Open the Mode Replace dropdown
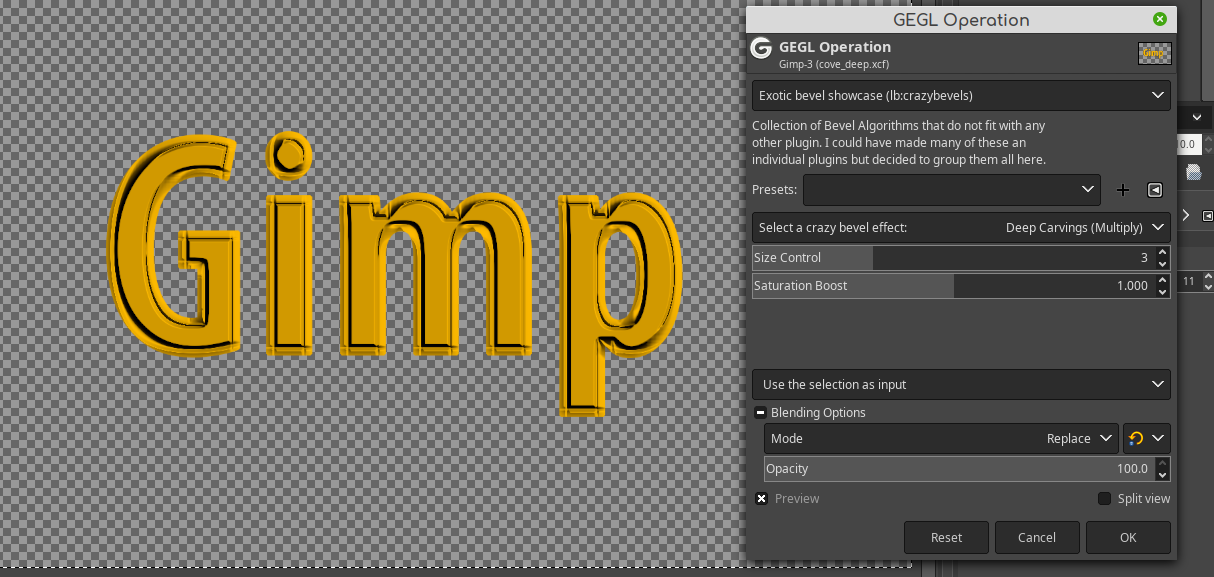 (x=941, y=438)
